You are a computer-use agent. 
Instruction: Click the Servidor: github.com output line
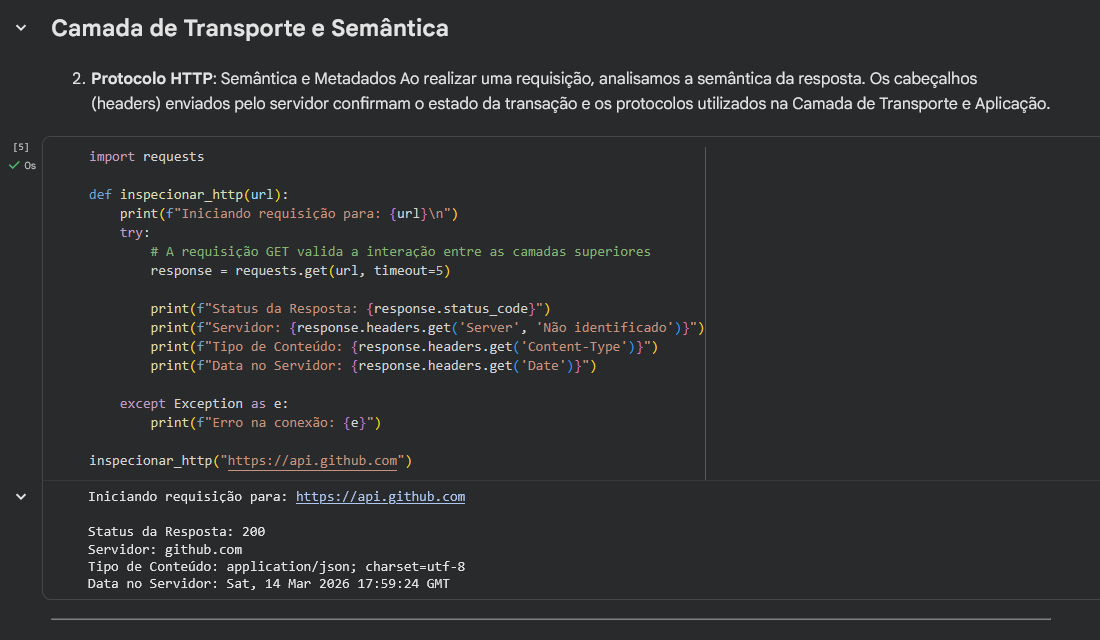click(x=164, y=549)
